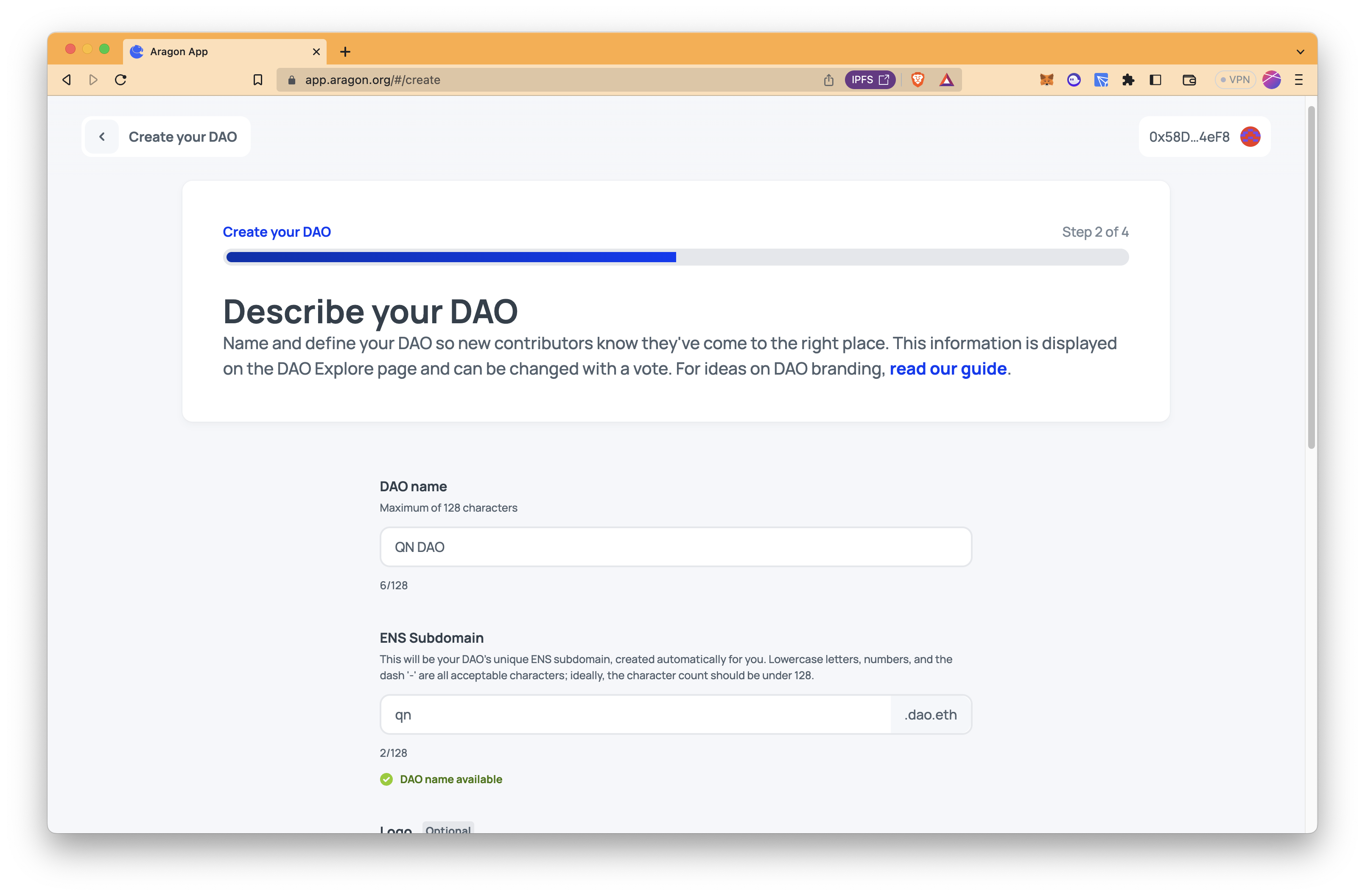This screenshot has width=1365, height=896.
Task: Toggle the browser sidebar panel
Action: (1155, 80)
